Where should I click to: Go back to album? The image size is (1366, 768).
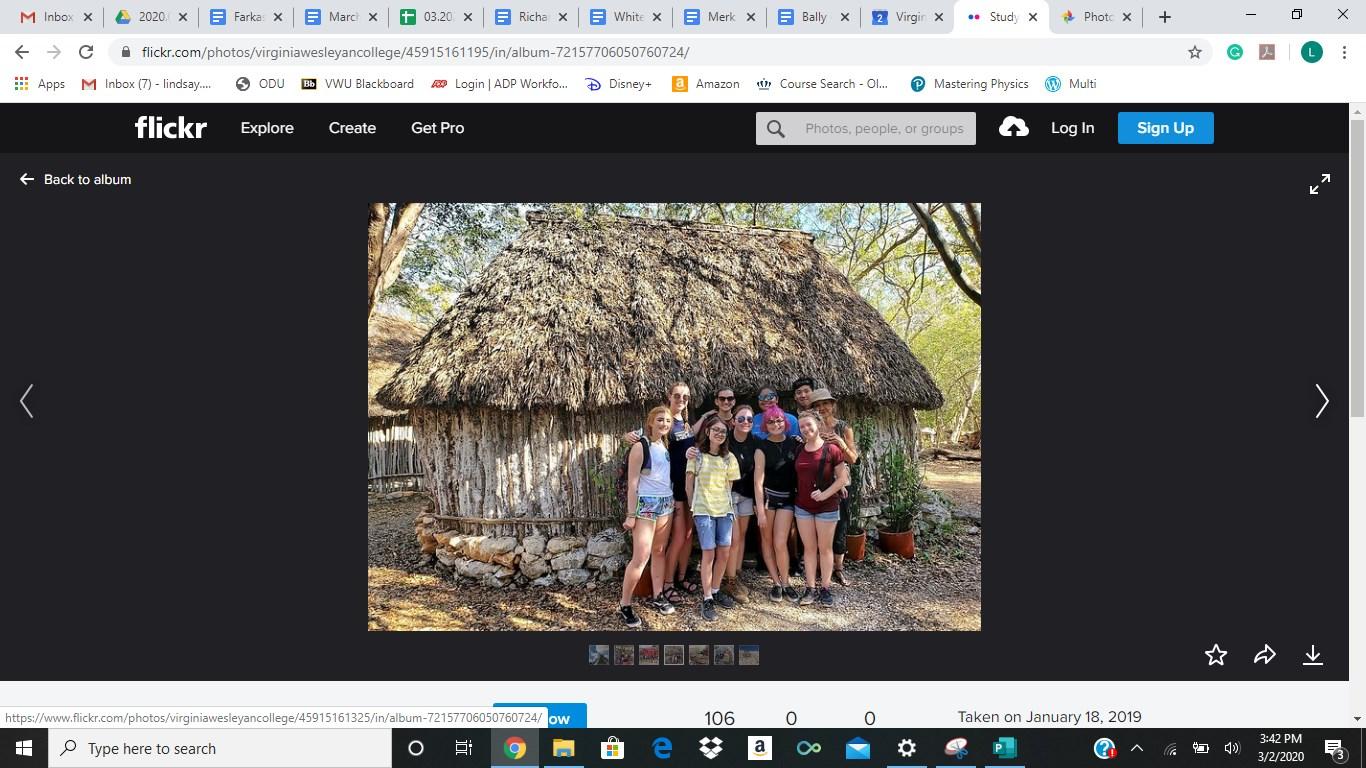tap(75, 179)
